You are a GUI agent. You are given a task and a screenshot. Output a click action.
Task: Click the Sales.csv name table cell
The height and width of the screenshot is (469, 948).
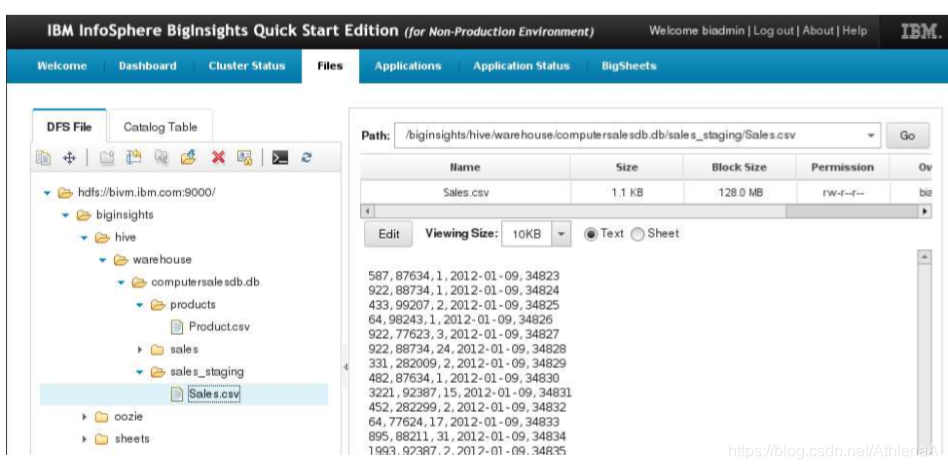tap(466, 193)
